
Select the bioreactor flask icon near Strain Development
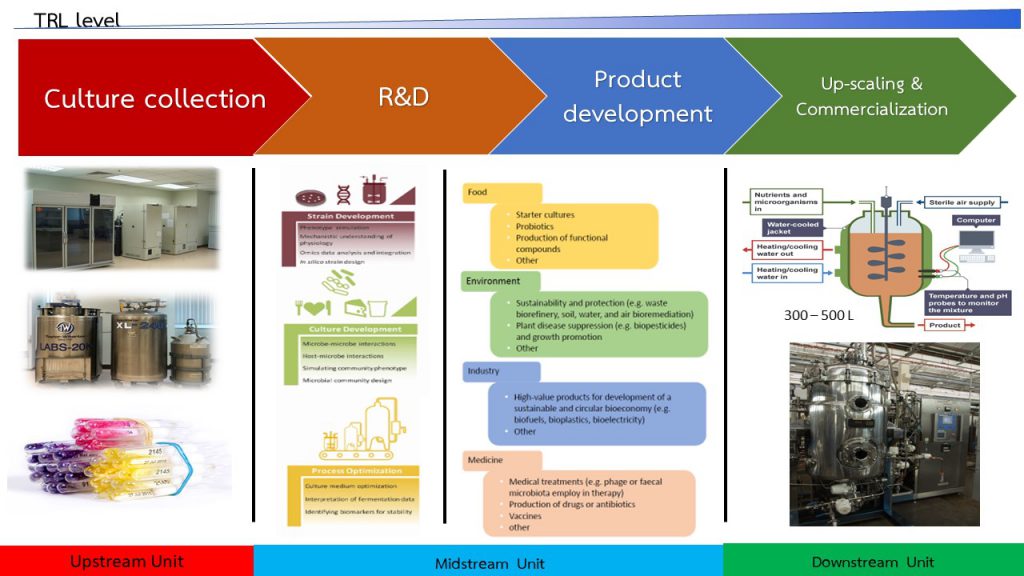[x=374, y=190]
